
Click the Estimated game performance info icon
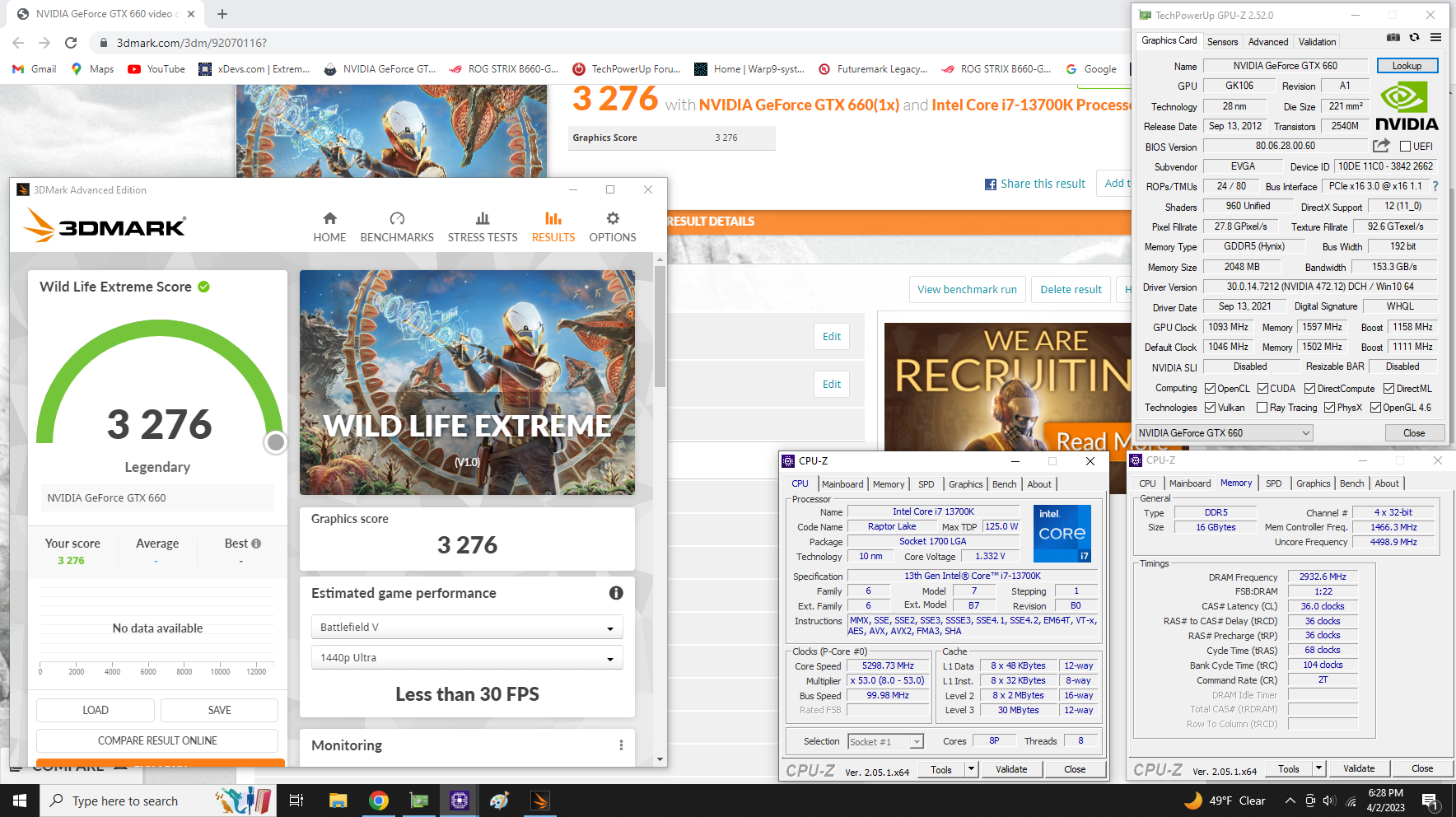click(x=616, y=593)
